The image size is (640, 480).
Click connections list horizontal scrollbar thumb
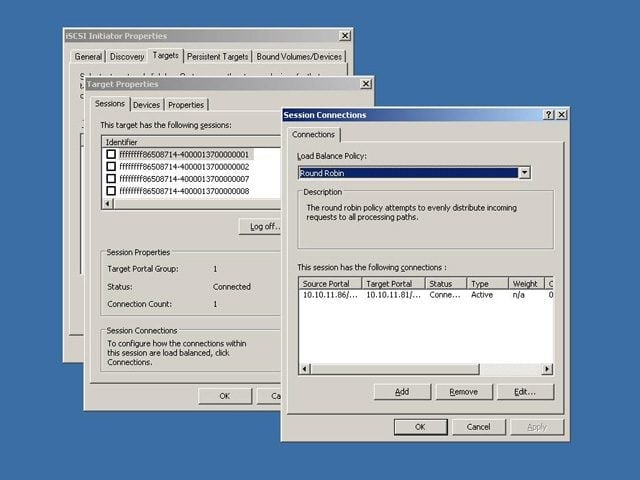394,369
